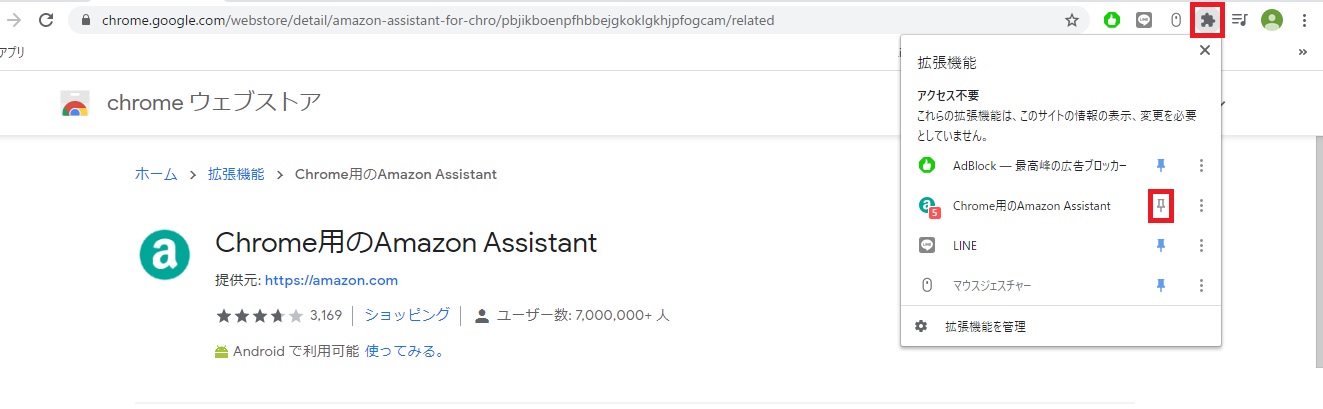Unpin マウスジェスチャー from toolbar
Image resolution: width=1323 pixels, height=409 pixels.
coord(1161,285)
